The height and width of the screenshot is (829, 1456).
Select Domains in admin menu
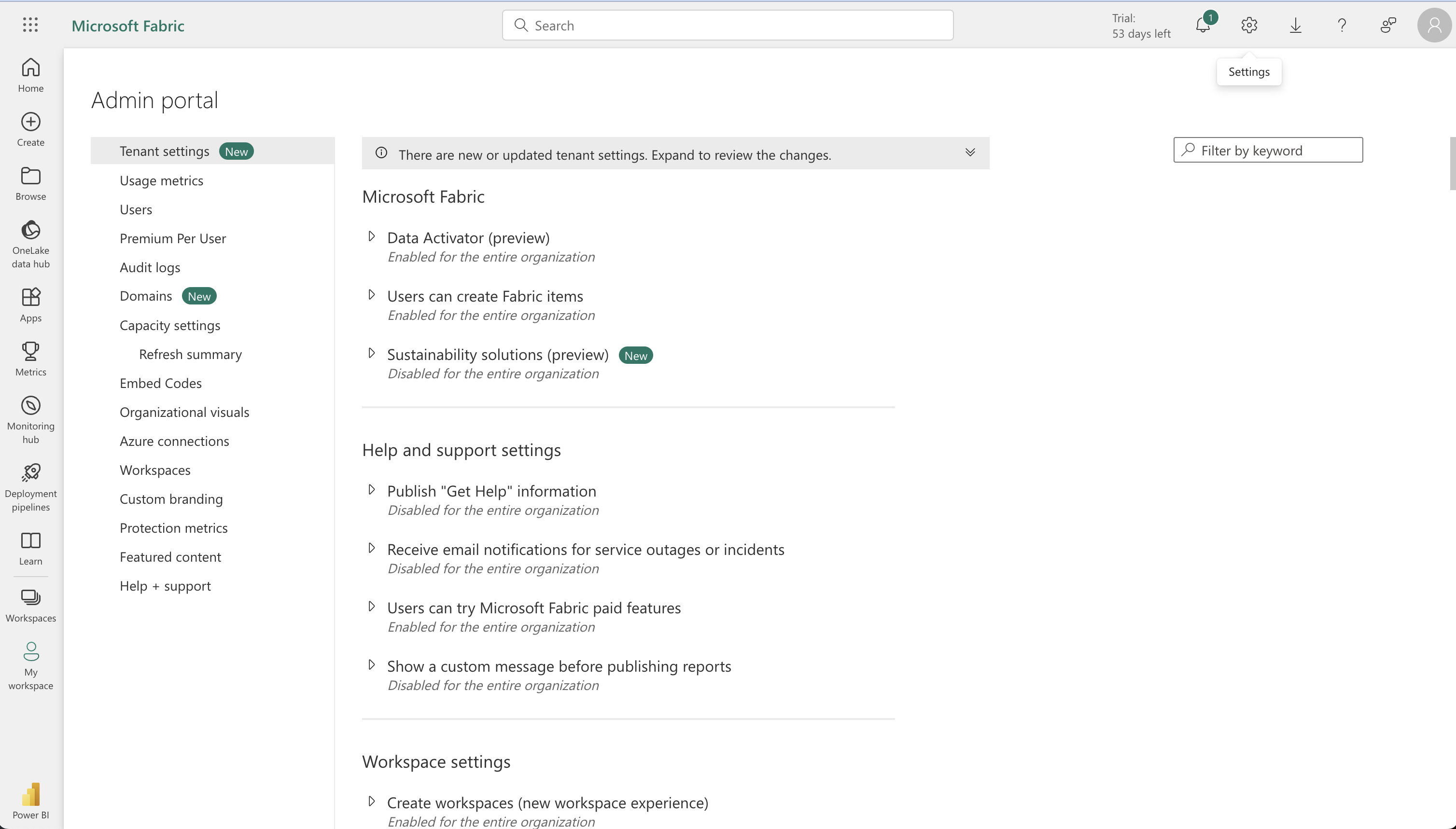pyautogui.click(x=146, y=296)
